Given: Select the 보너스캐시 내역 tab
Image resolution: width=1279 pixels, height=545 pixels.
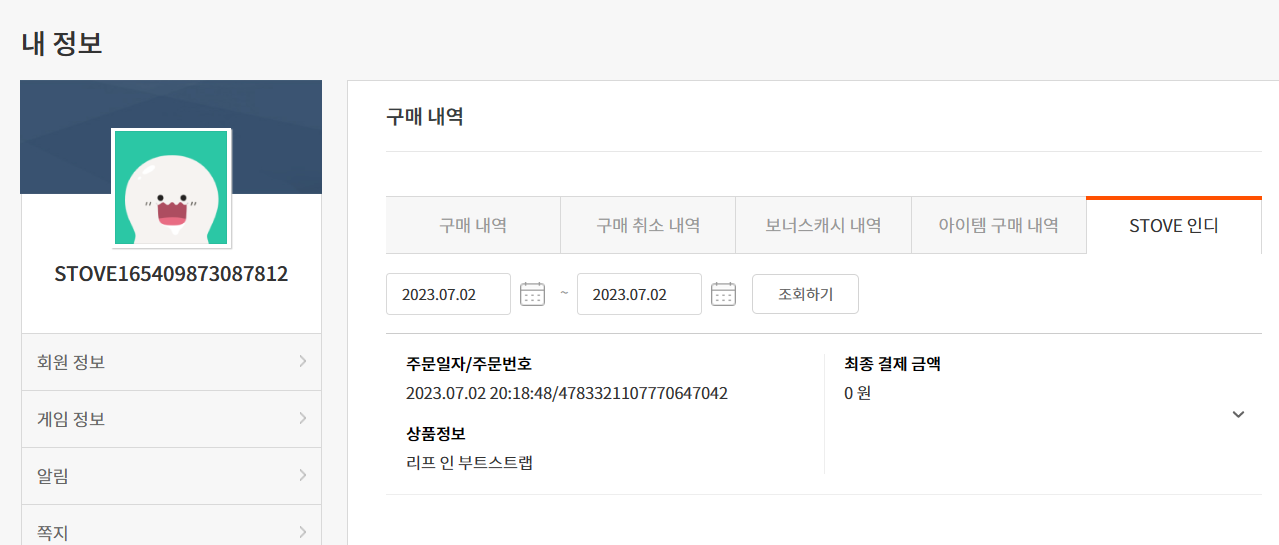Looking at the screenshot, I should (823, 225).
